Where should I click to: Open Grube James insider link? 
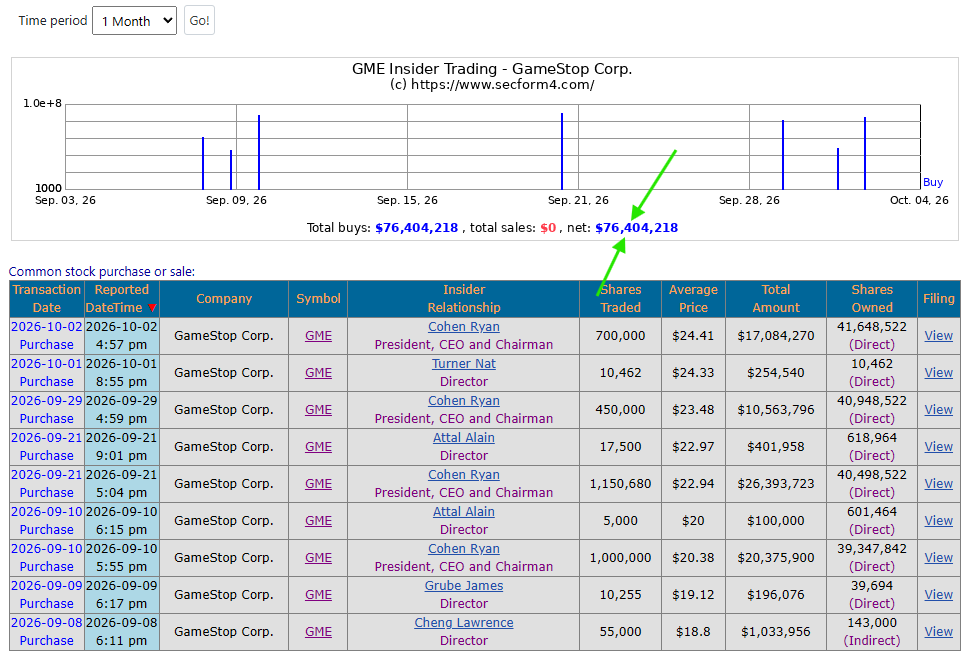[x=463, y=586]
